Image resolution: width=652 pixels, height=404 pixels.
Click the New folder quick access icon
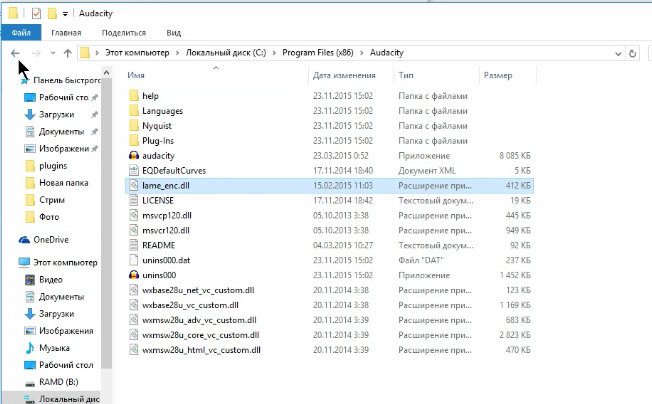point(52,14)
